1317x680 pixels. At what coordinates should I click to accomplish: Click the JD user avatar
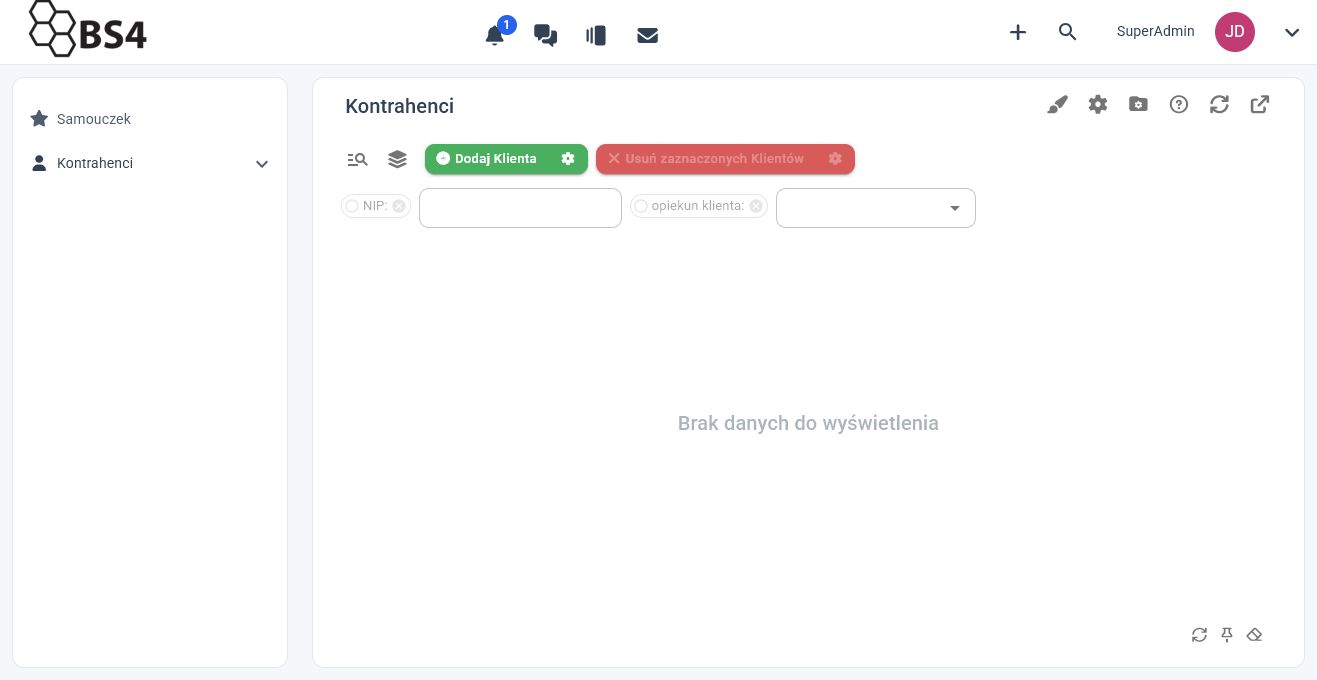coord(1235,32)
